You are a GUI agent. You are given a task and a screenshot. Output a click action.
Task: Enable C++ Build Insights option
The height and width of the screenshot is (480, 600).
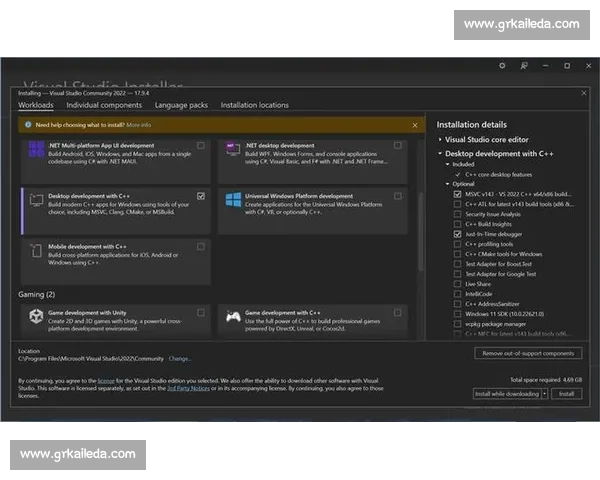click(x=457, y=224)
